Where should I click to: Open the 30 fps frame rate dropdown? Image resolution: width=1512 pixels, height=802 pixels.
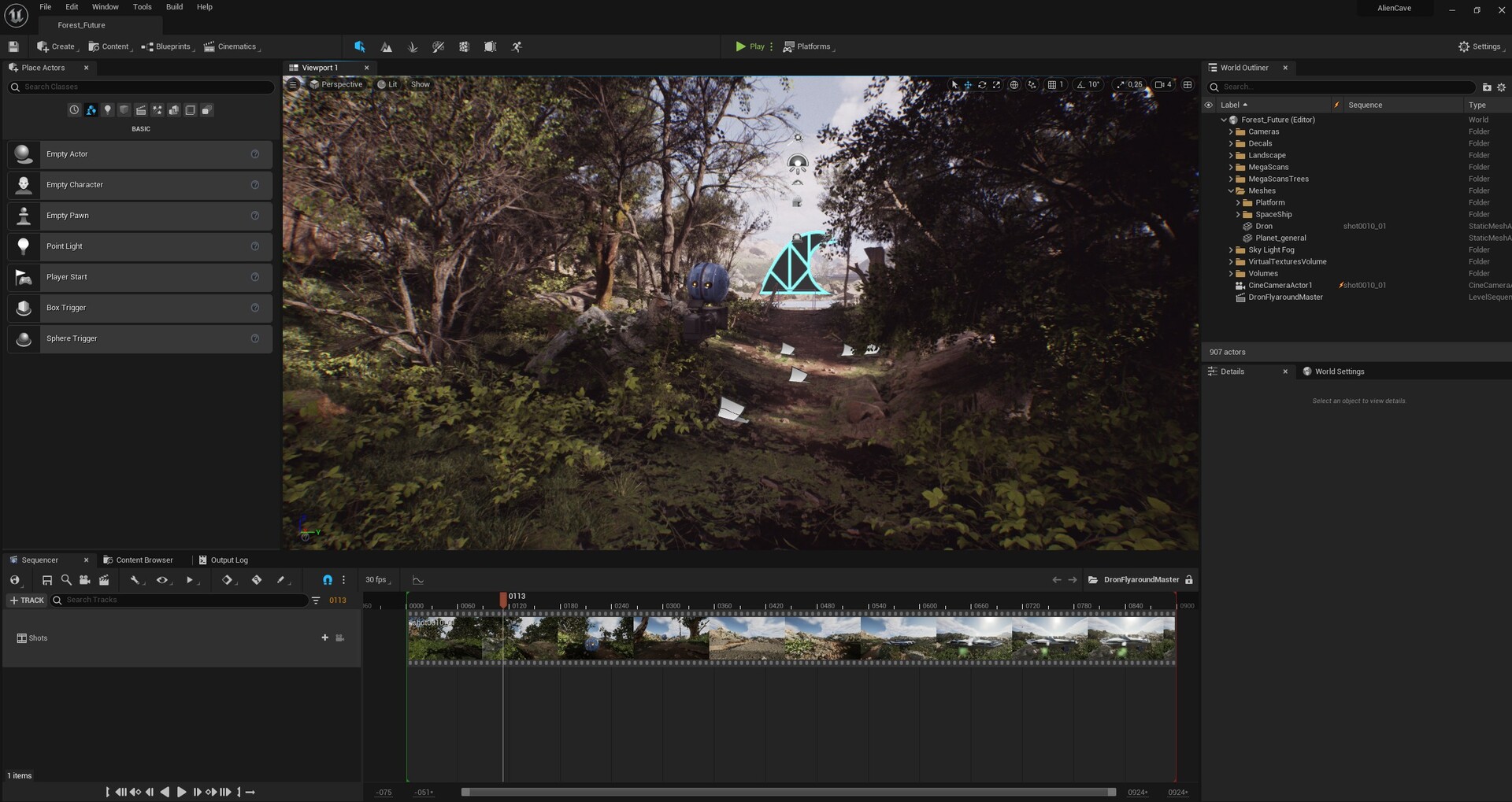coord(378,580)
